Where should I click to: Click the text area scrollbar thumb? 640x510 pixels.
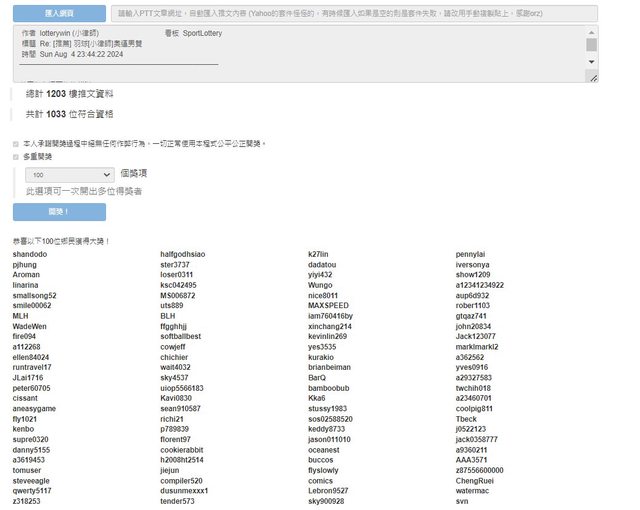point(591,45)
